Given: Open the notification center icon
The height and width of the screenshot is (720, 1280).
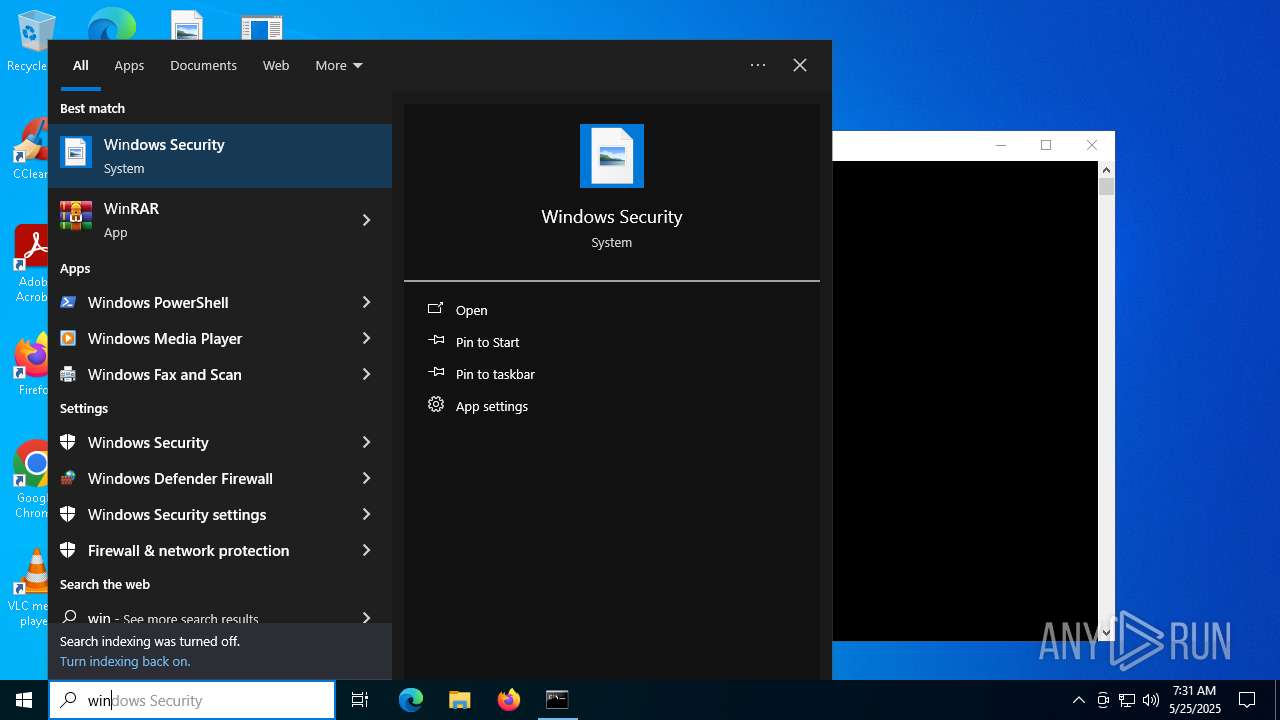Looking at the screenshot, I should pos(1247,700).
